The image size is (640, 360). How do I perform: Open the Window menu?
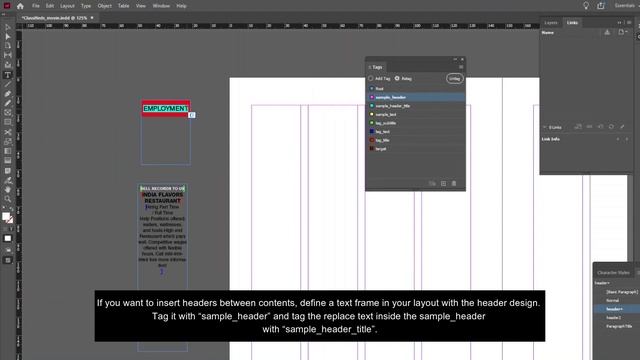[161, 6]
